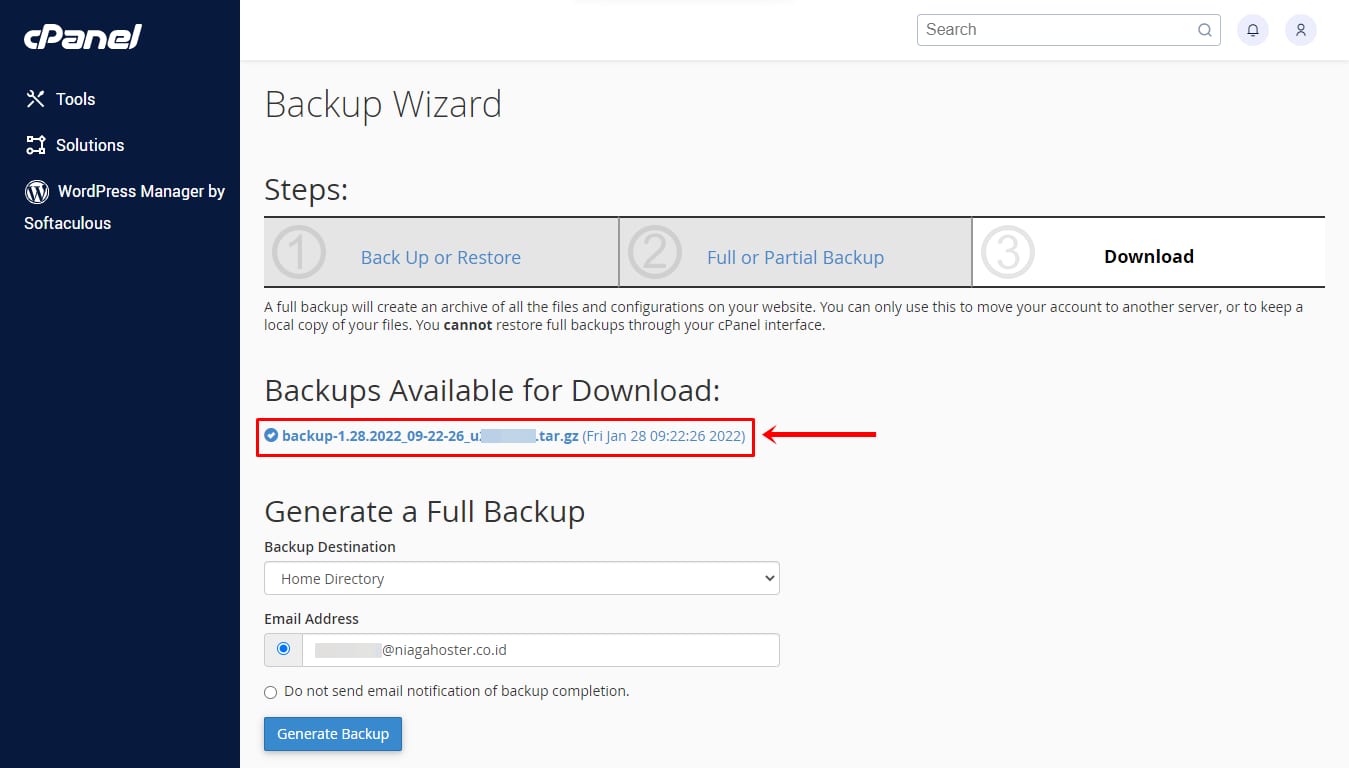Go to step 2 Full or Partial Backup
The image size is (1349, 768).
795,257
